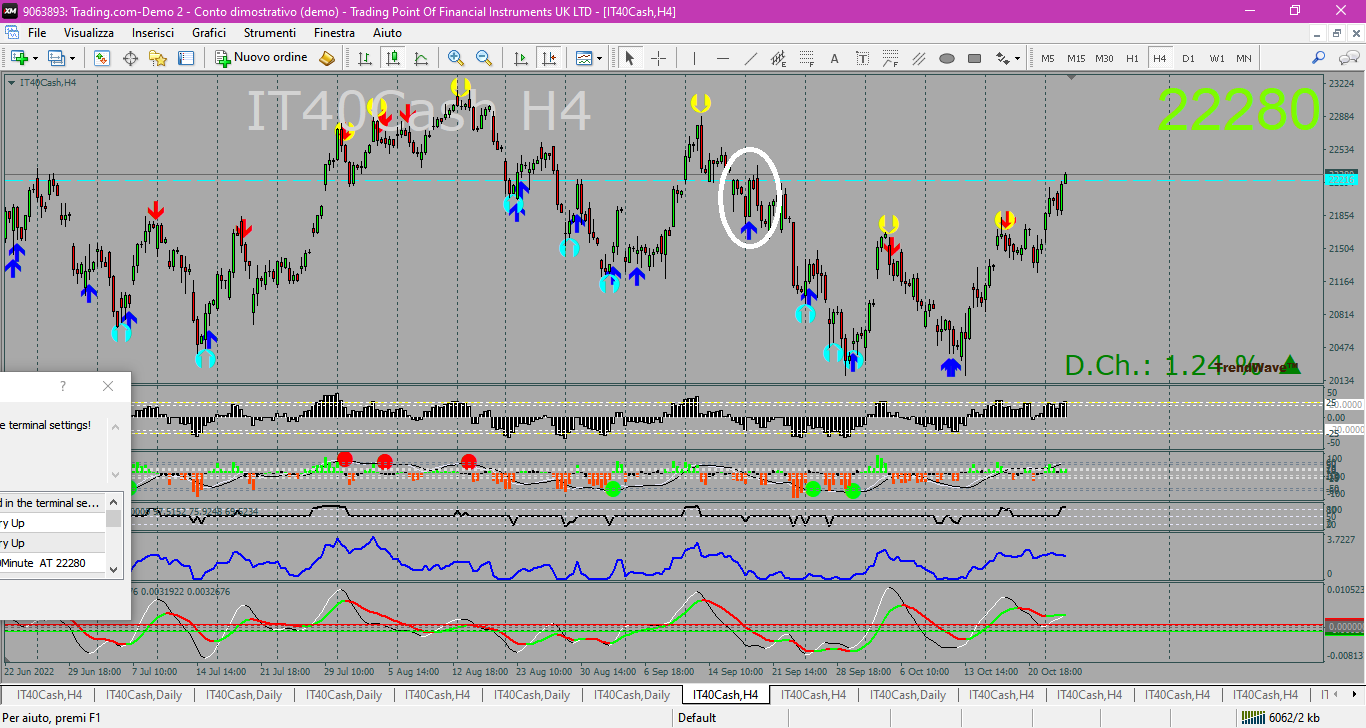The width and height of the screenshot is (1366, 728).
Task: Open the new chart toolbar icon
Action: 18,58
